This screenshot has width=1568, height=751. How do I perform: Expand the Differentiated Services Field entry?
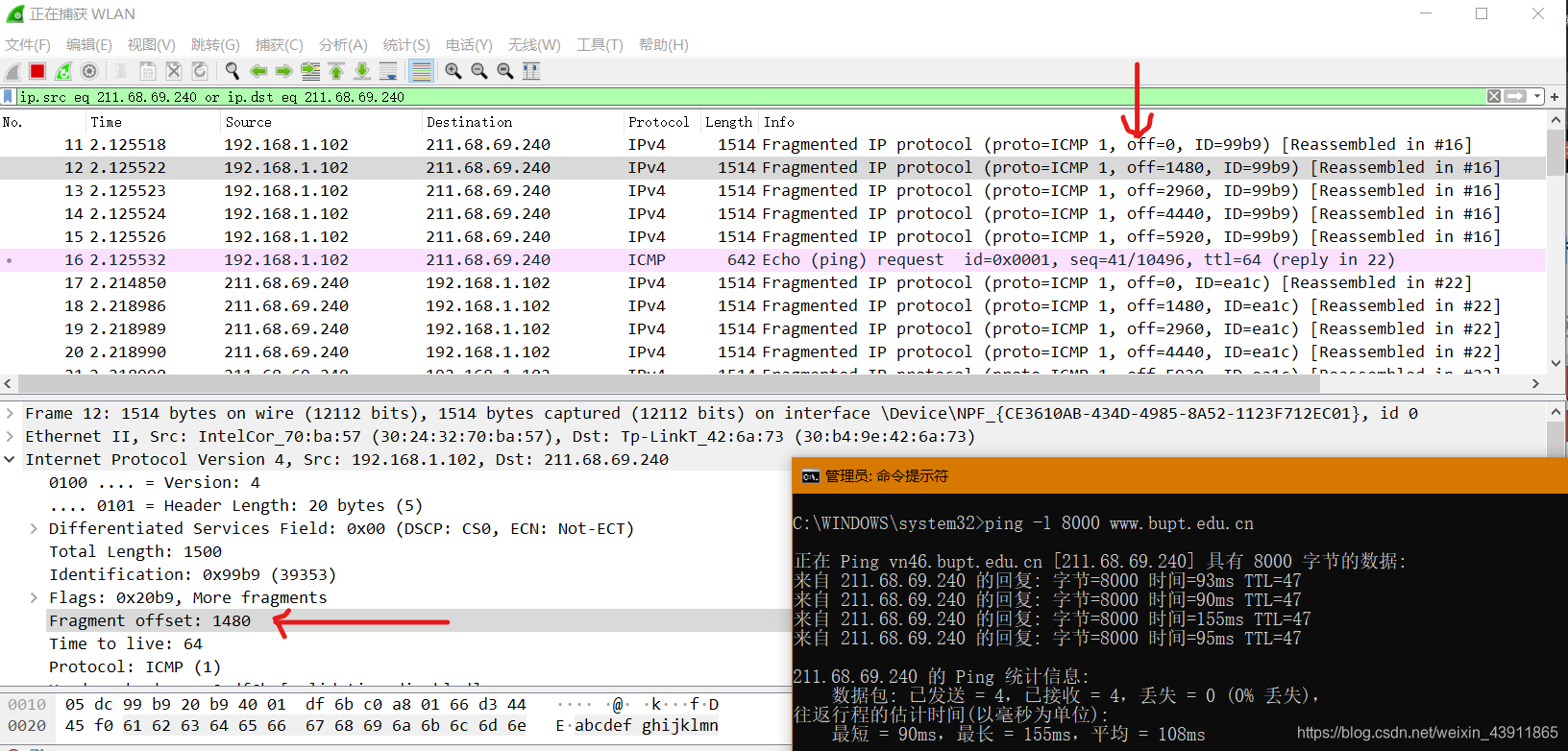[34, 529]
